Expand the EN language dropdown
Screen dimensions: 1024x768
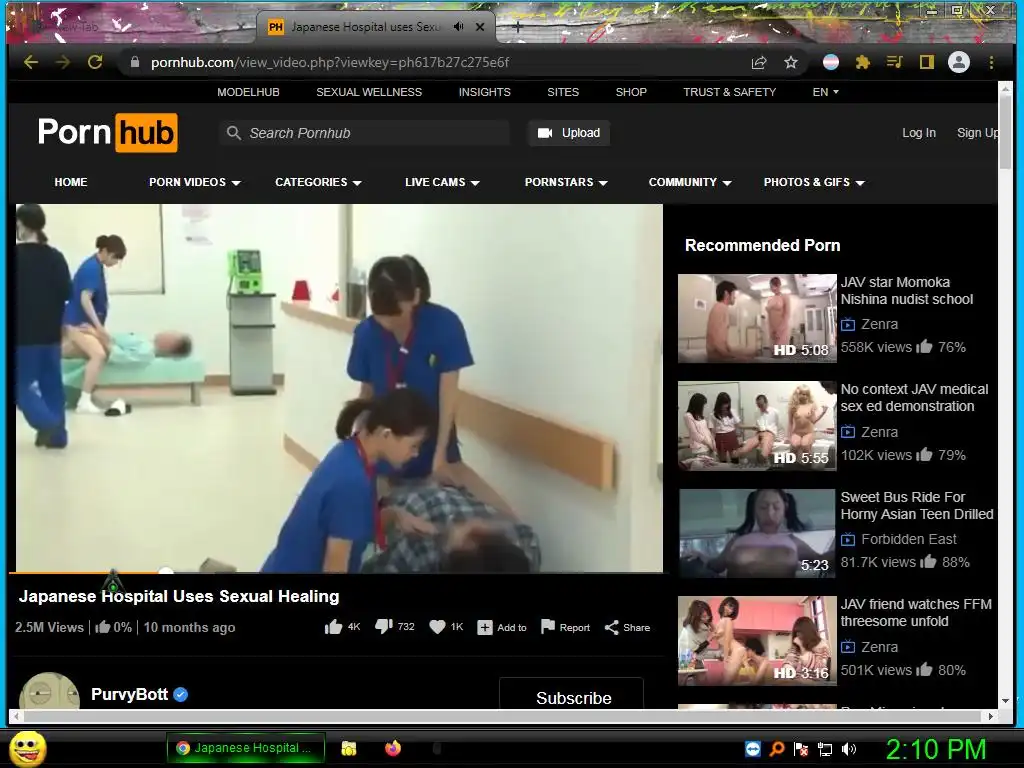coord(825,92)
